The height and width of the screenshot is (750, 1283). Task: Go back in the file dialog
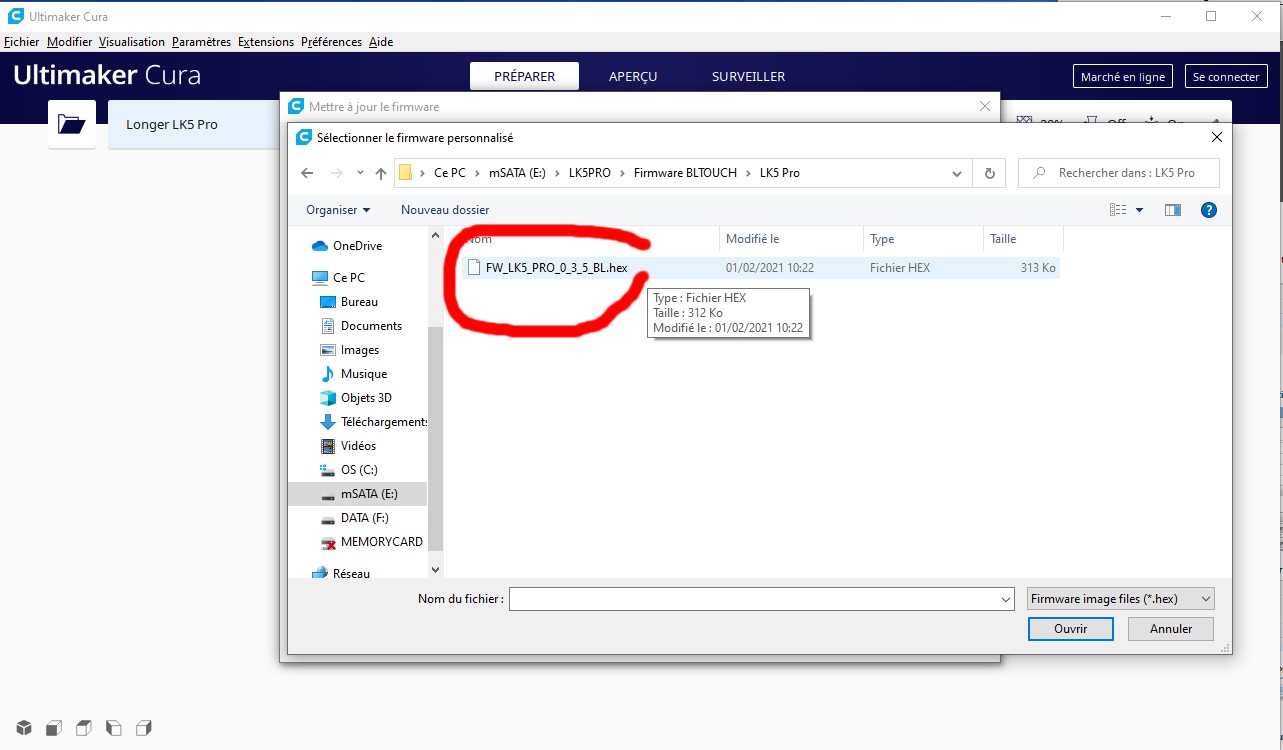307,173
